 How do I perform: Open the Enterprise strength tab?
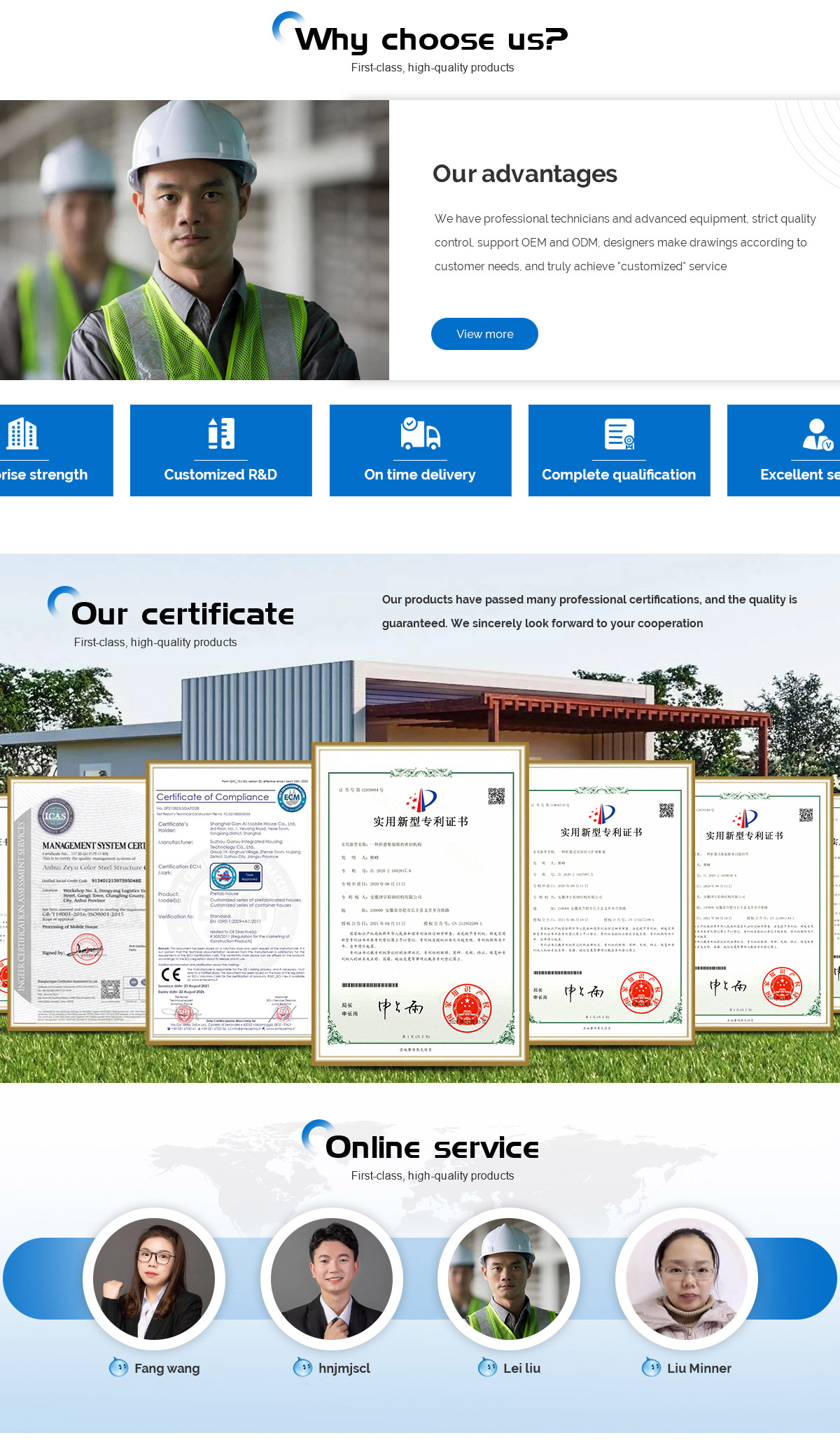tap(56, 450)
